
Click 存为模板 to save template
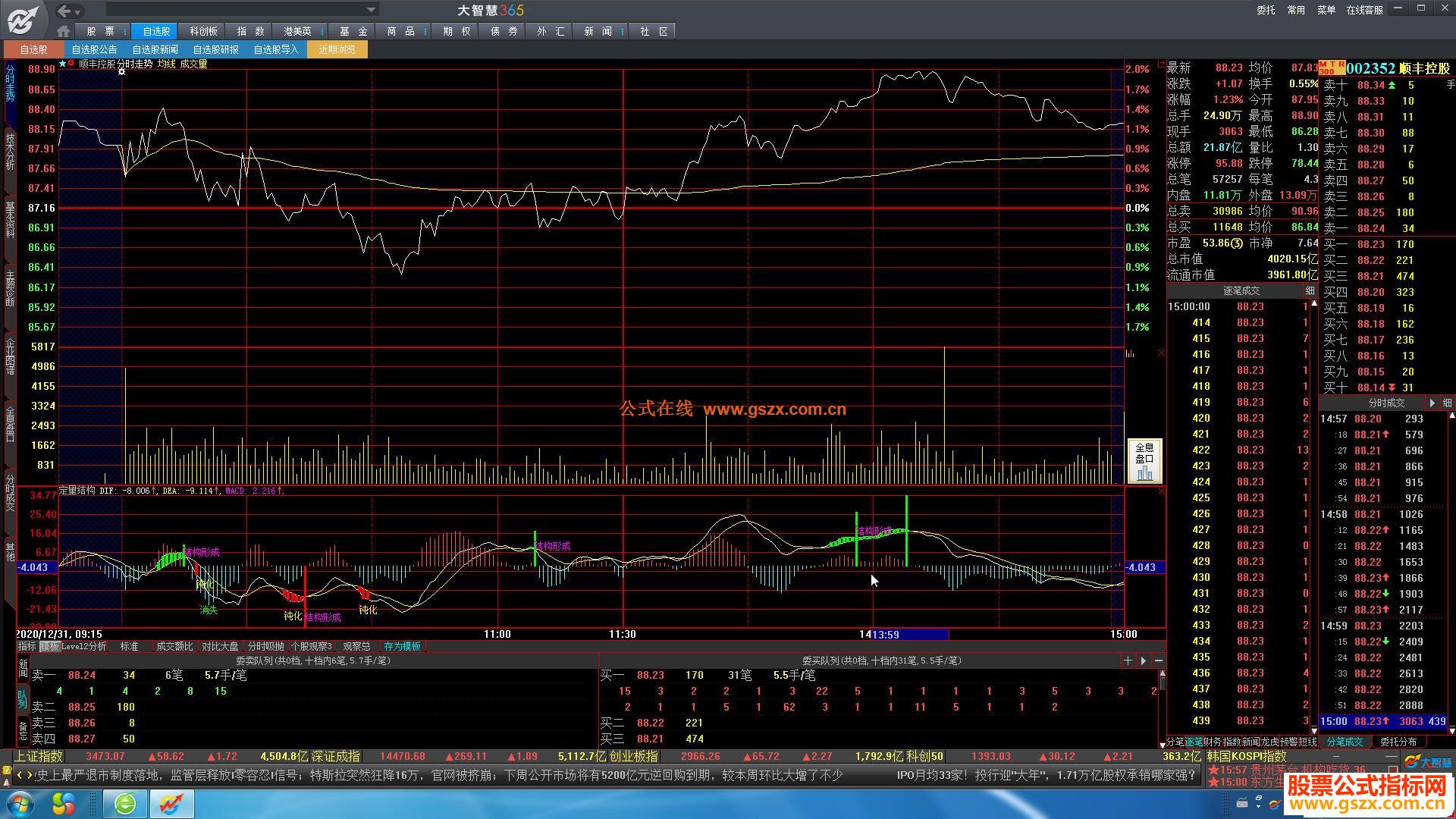(402, 647)
